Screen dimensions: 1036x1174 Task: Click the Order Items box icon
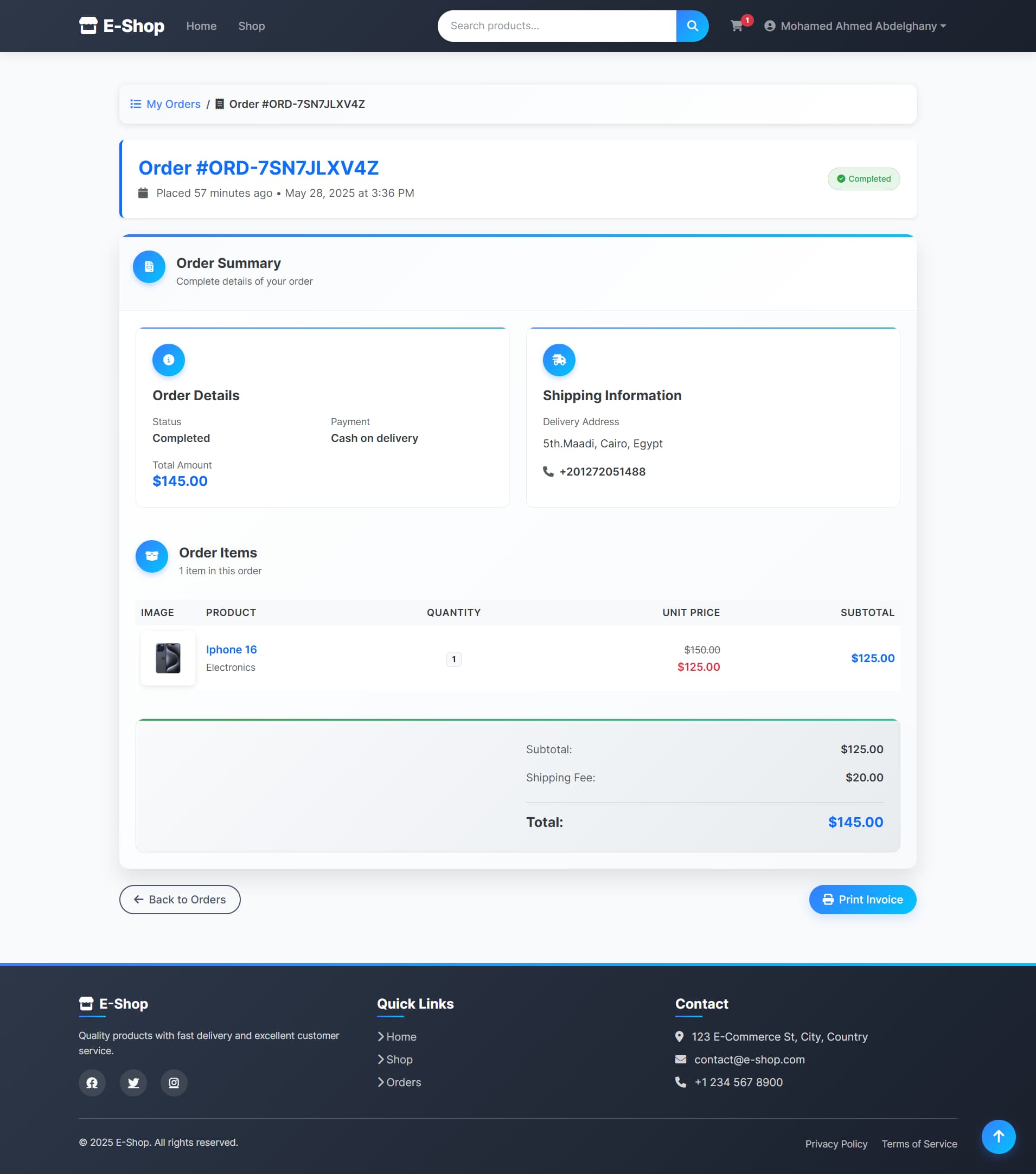(x=151, y=556)
